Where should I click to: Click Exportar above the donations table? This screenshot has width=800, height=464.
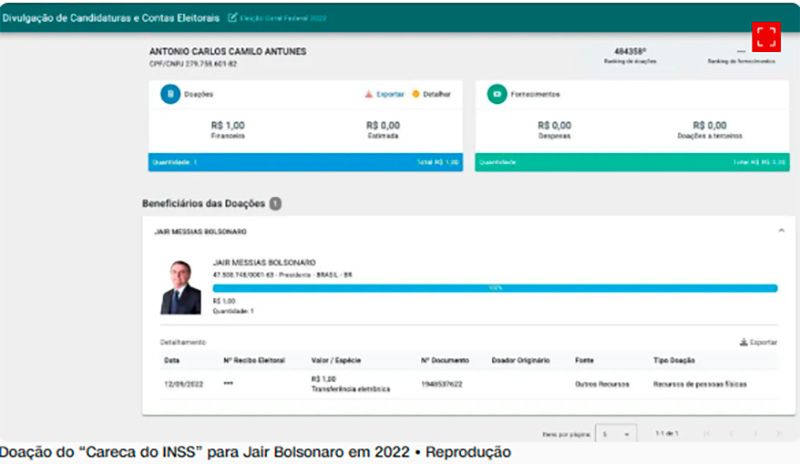[x=763, y=342]
